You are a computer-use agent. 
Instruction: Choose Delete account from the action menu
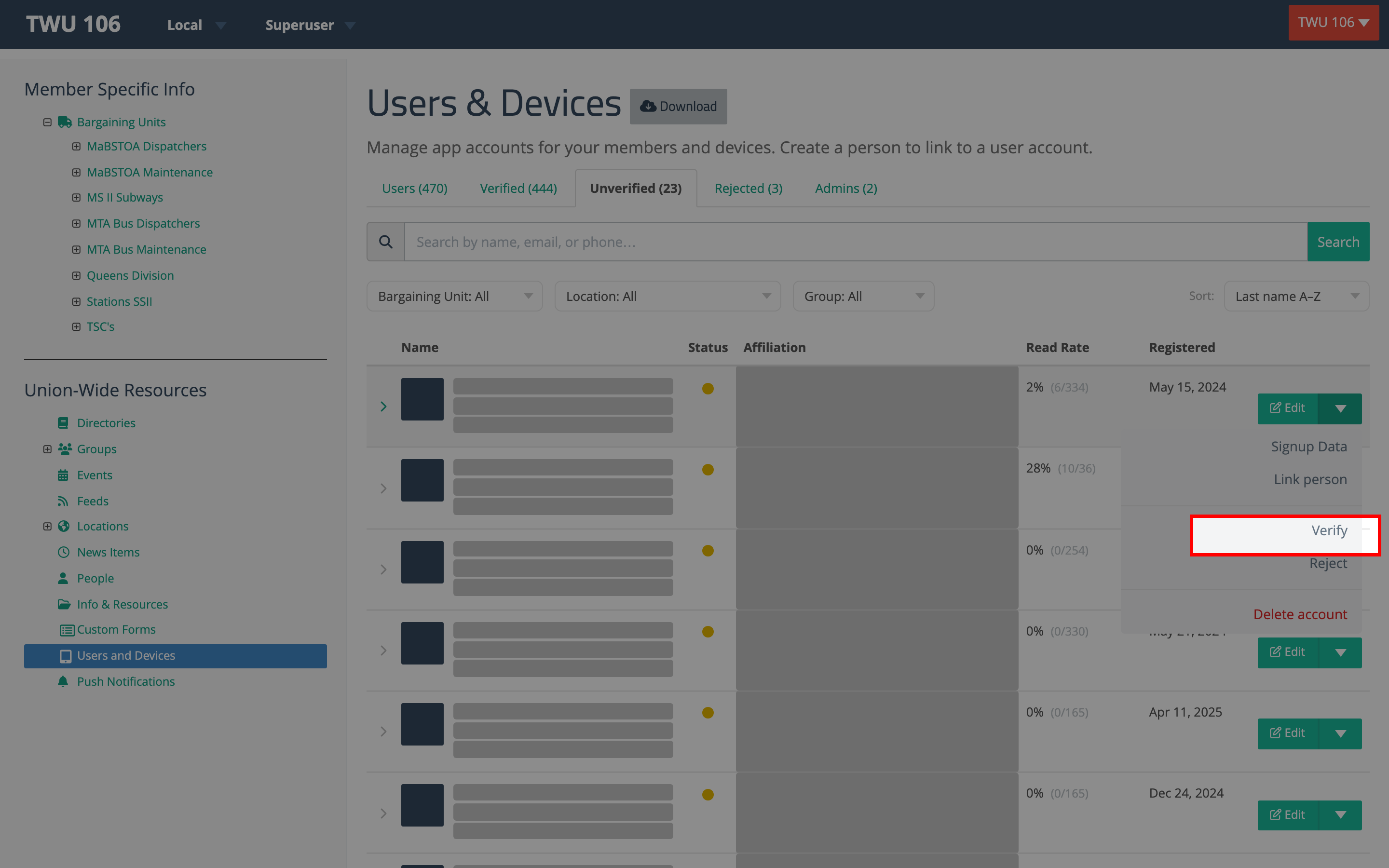pyautogui.click(x=1300, y=614)
